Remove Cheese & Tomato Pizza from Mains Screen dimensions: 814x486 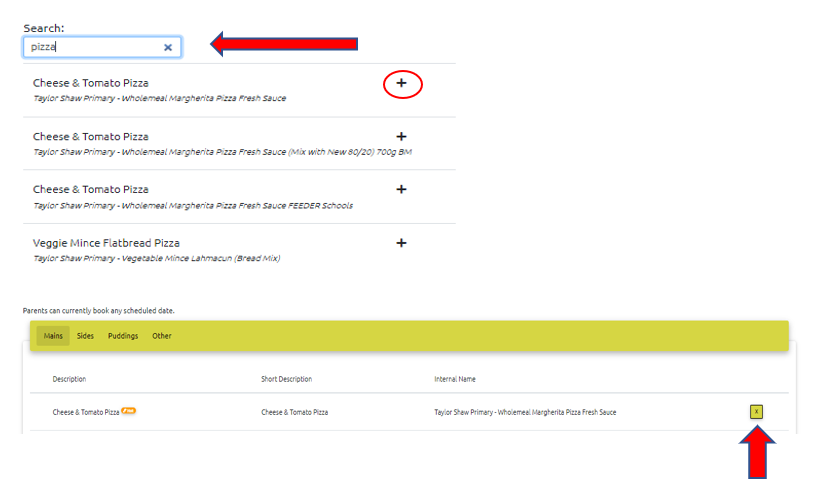(x=756, y=411)
